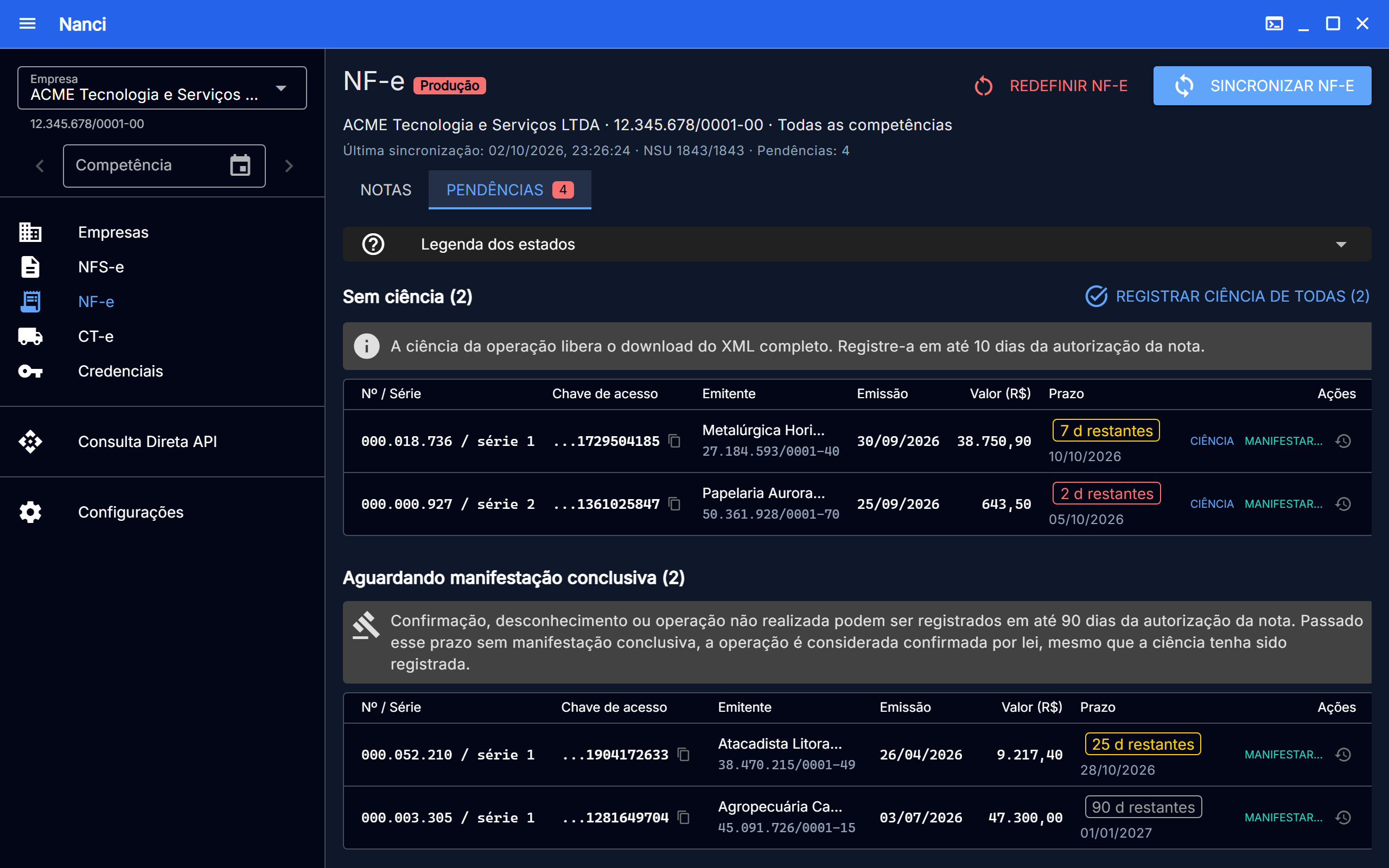View history for note 000.003.305
The image size is (1389, 868).
(1343, 818)
